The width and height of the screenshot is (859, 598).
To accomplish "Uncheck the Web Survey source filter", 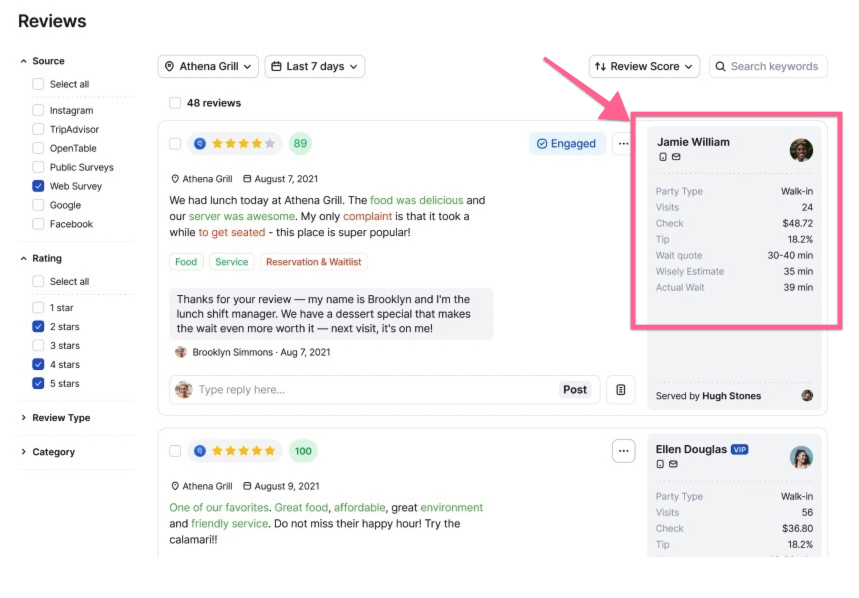I will click(x=38, y=186).
